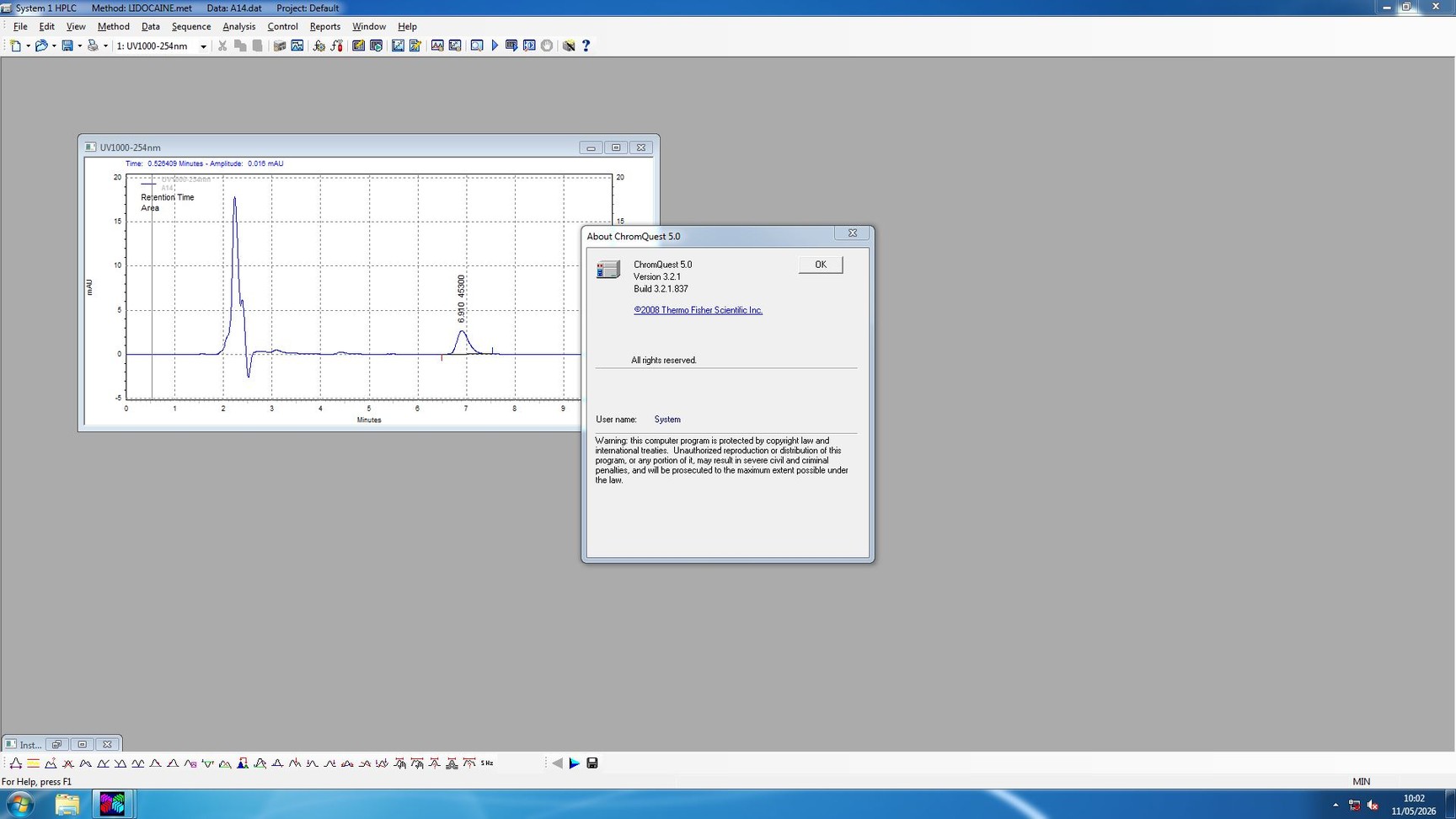Click the Open folder toolbar icon

coord(40,45)
